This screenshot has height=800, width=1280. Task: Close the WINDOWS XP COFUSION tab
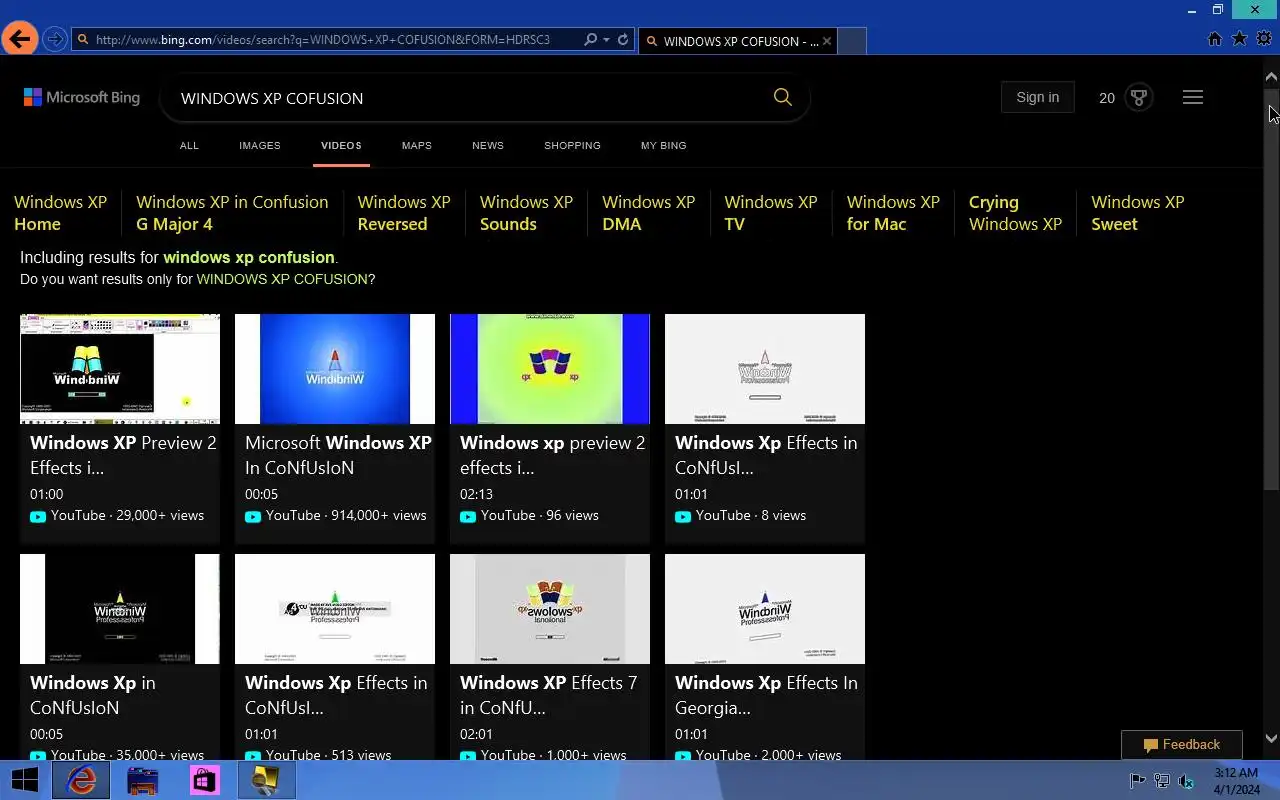click(827, 41)
